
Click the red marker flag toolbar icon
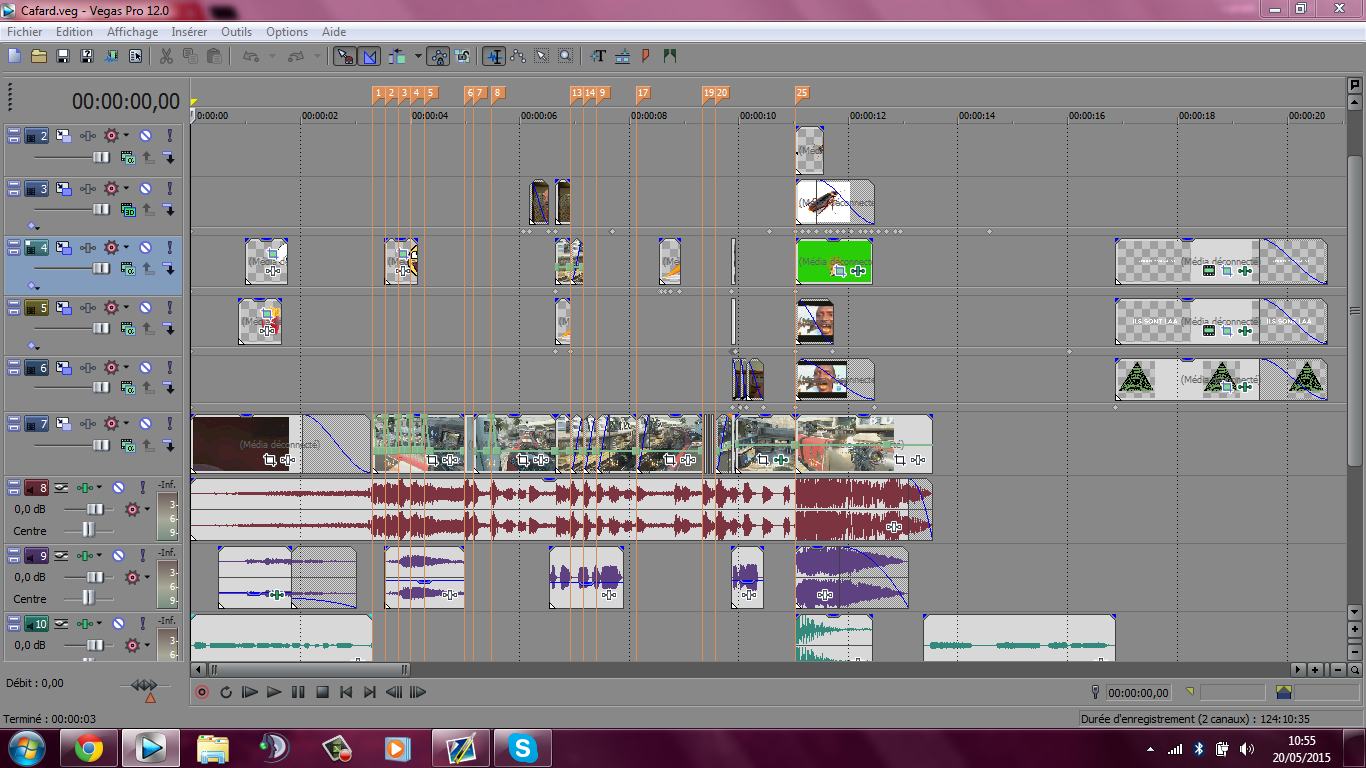[x=646, y=56]
